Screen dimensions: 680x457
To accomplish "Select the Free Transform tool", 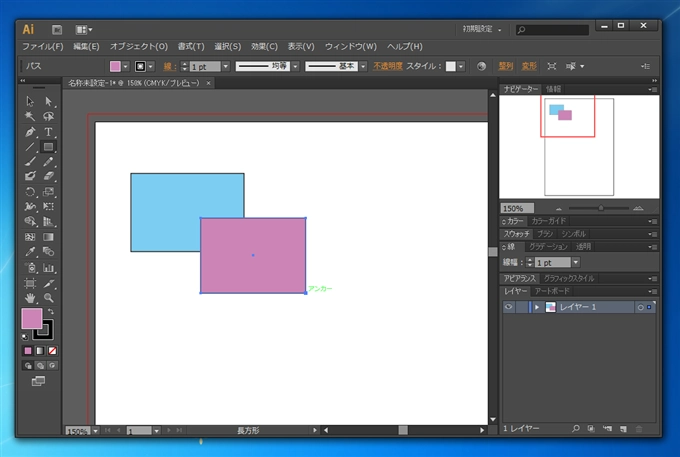I will coord(48,206).
